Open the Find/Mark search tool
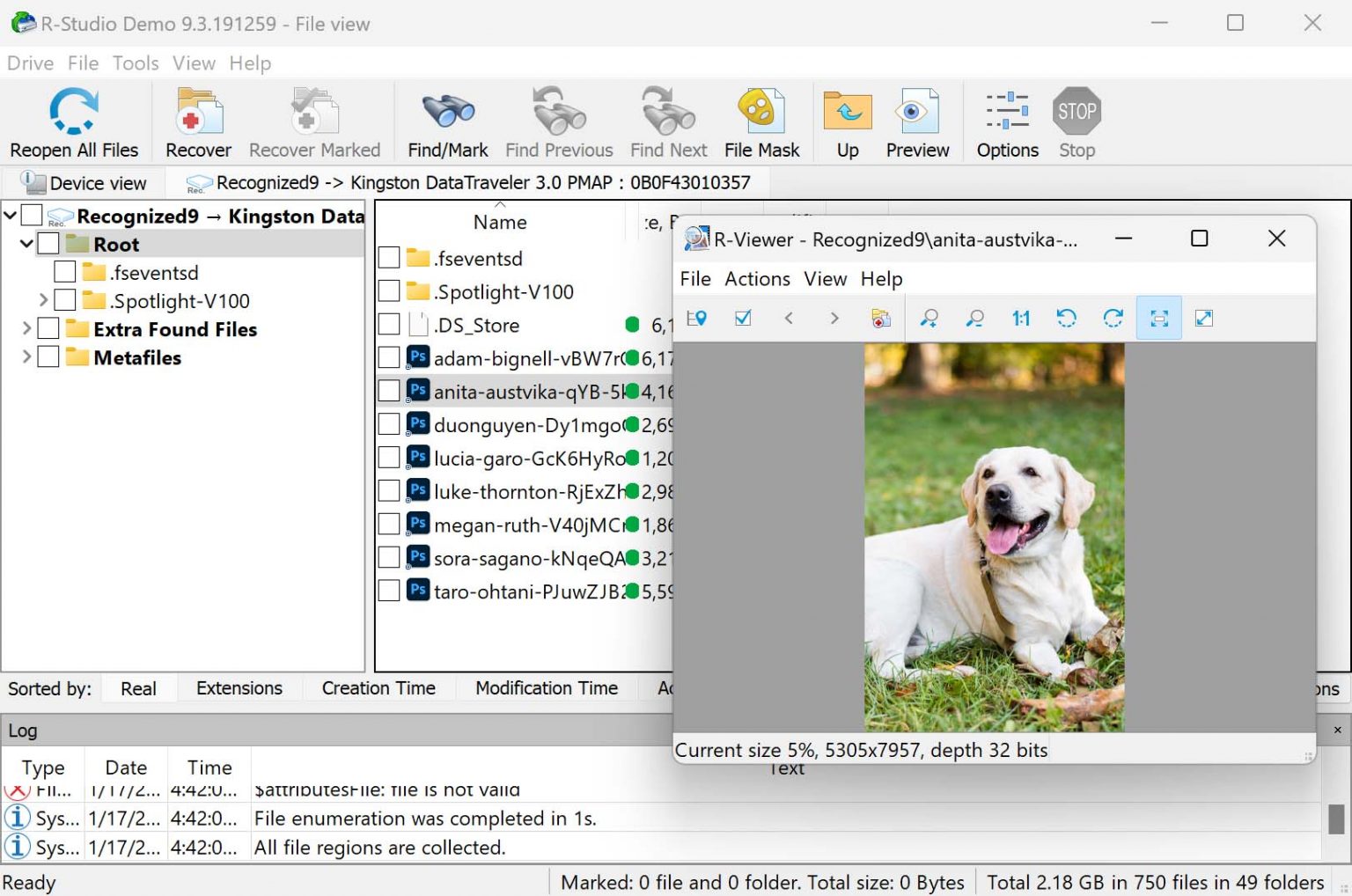The image size is (1352, 896). [447, 121]
